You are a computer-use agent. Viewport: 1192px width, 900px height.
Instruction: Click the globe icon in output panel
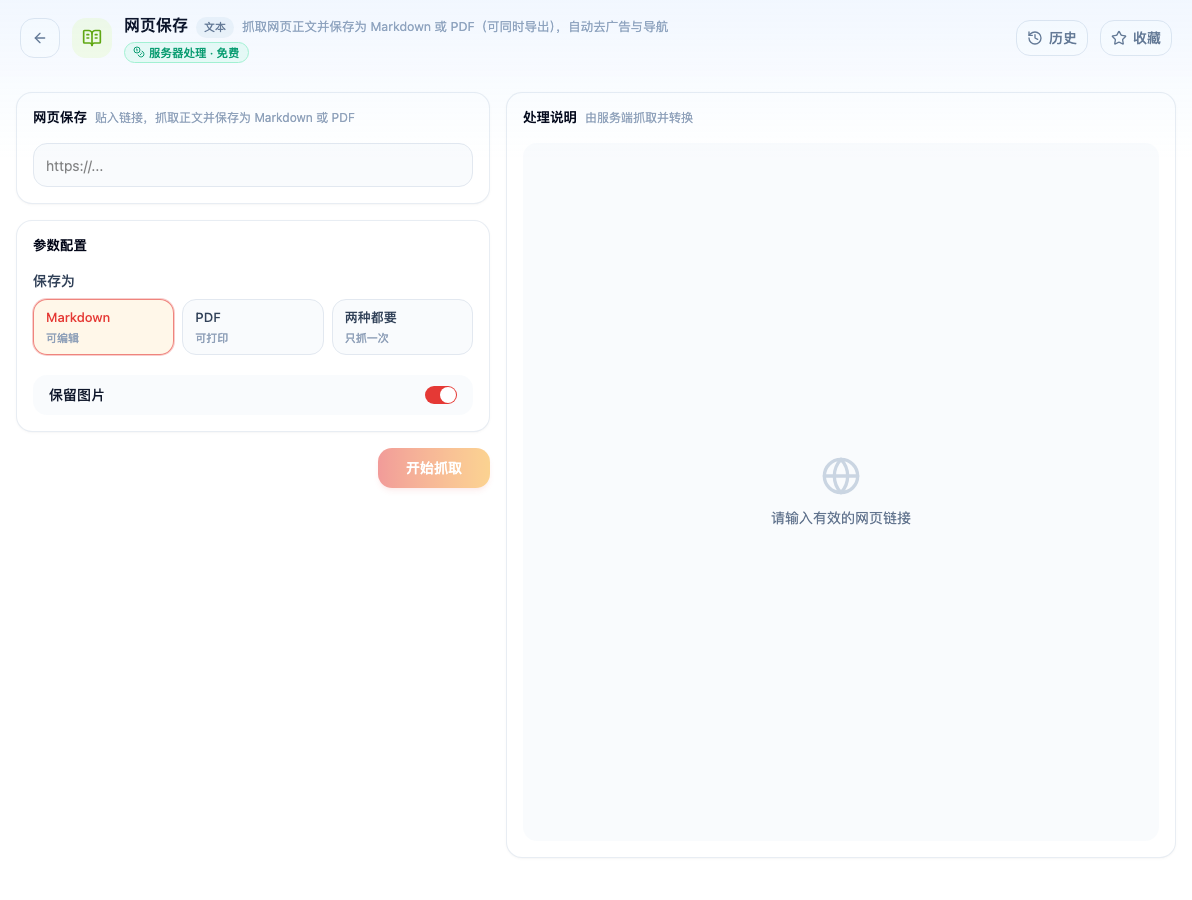[841, 476]
